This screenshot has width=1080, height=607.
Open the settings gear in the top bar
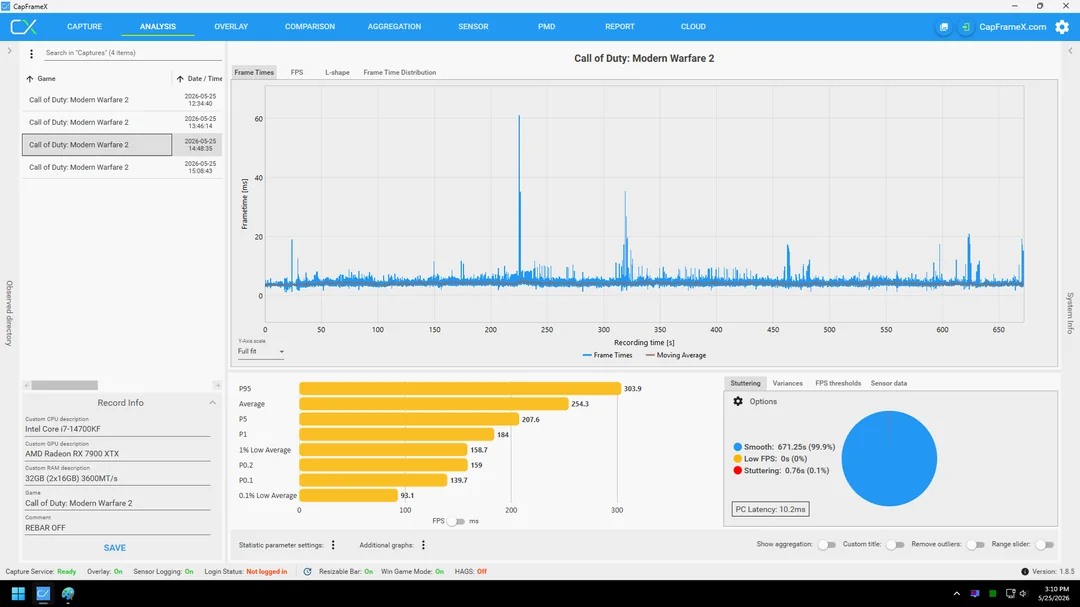(x=1062, y=27)
